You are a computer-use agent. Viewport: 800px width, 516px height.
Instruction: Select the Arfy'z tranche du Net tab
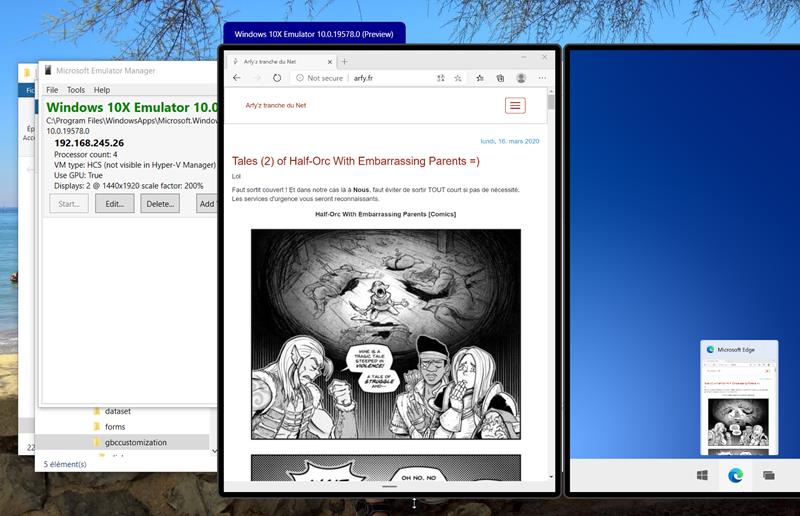(x=280, y=62)
